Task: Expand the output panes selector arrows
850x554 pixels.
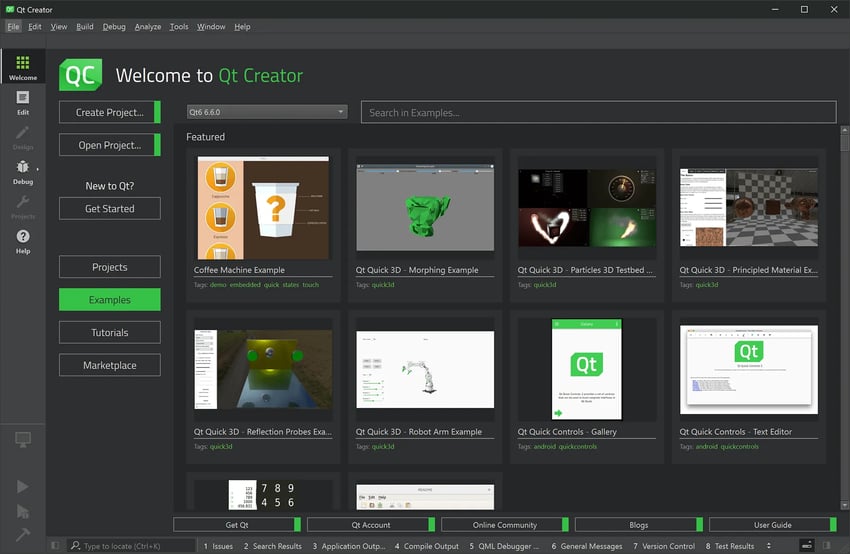Action: point(768,546)
